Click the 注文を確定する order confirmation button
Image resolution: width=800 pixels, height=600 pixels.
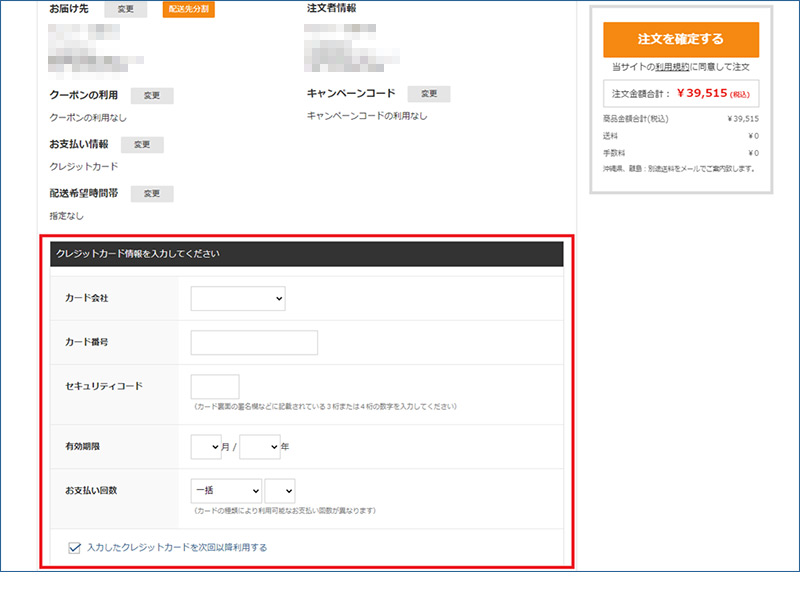tap(680, 39)
